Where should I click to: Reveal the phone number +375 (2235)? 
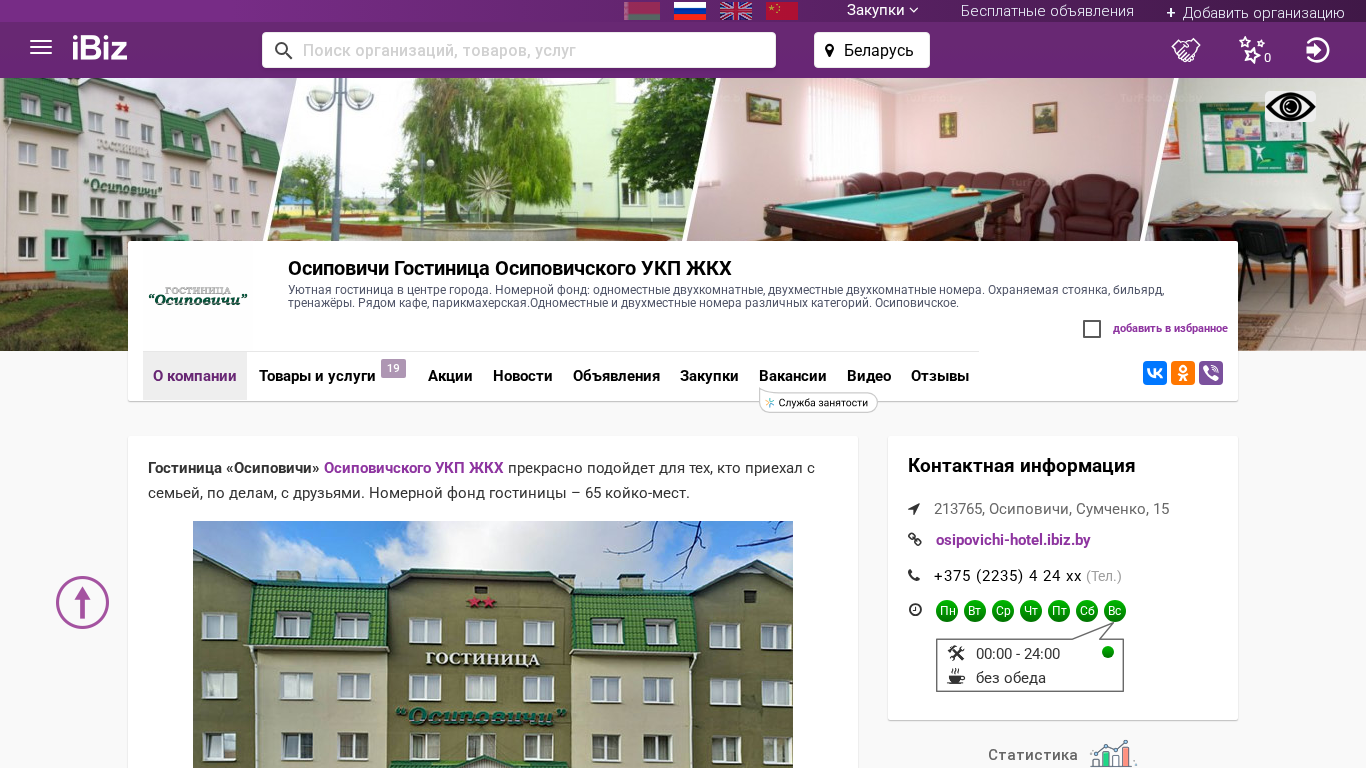coord(1007,576)
